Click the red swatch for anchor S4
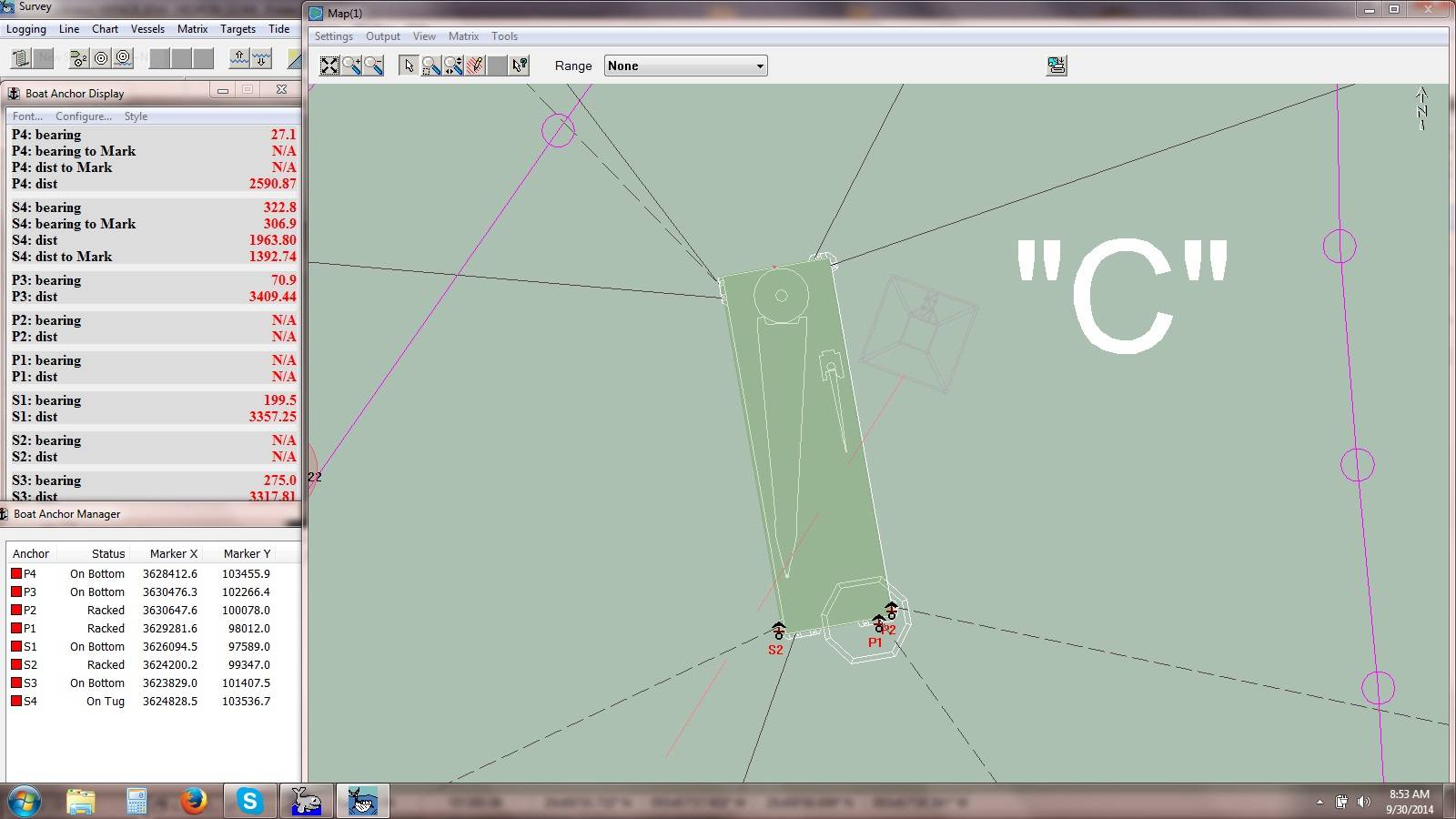The height and width of the screenshot is (819, 1456). pos(16,702)
